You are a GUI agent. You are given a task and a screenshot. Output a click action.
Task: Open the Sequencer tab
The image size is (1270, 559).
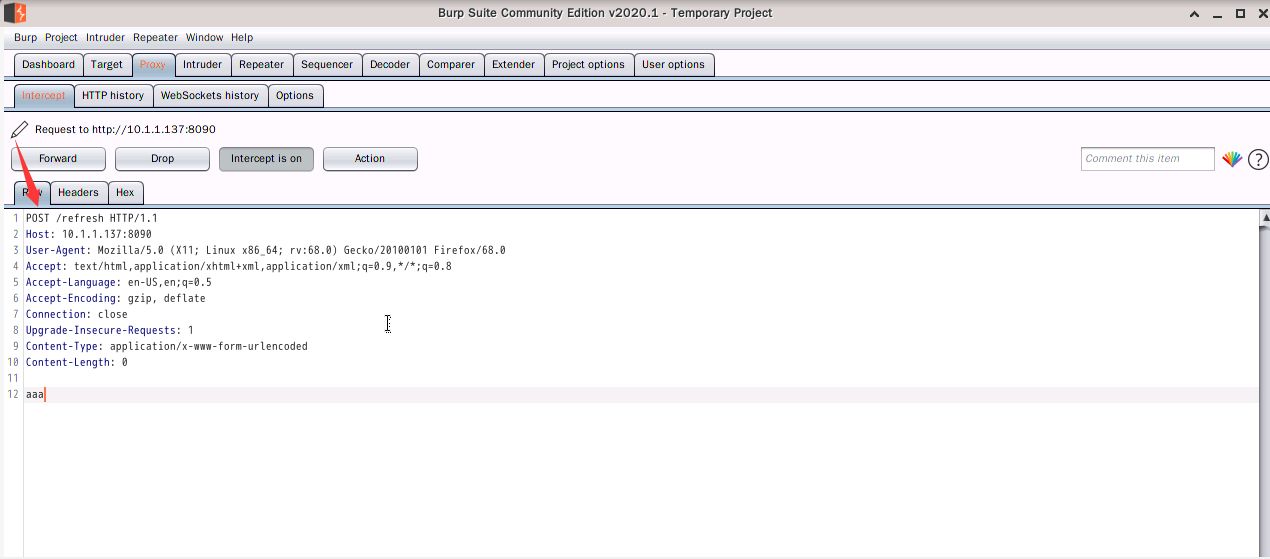(327, 65)
